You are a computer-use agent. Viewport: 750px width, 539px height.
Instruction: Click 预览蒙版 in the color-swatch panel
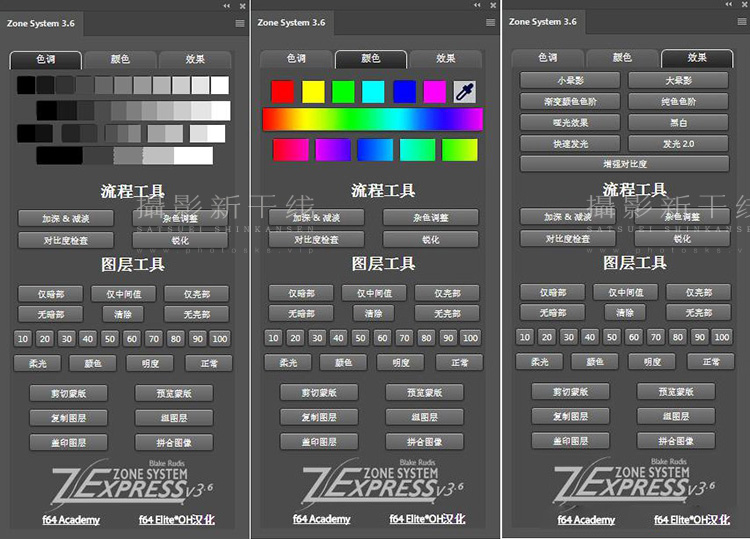click(x=425, y=393)
